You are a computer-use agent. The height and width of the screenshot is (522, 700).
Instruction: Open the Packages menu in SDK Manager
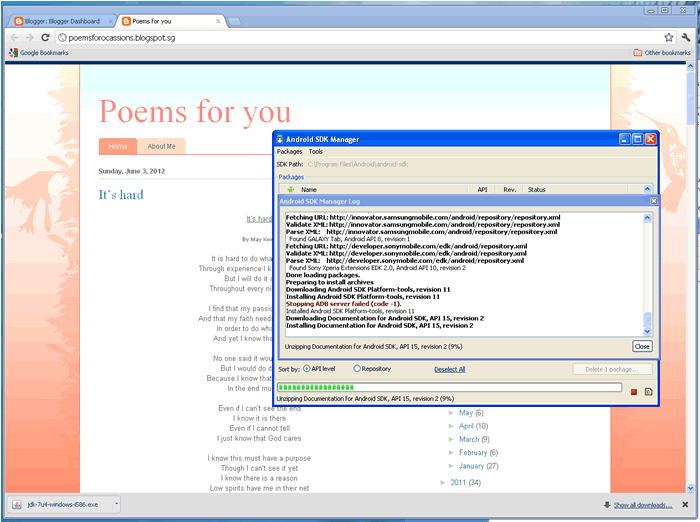tap(289, 152)
